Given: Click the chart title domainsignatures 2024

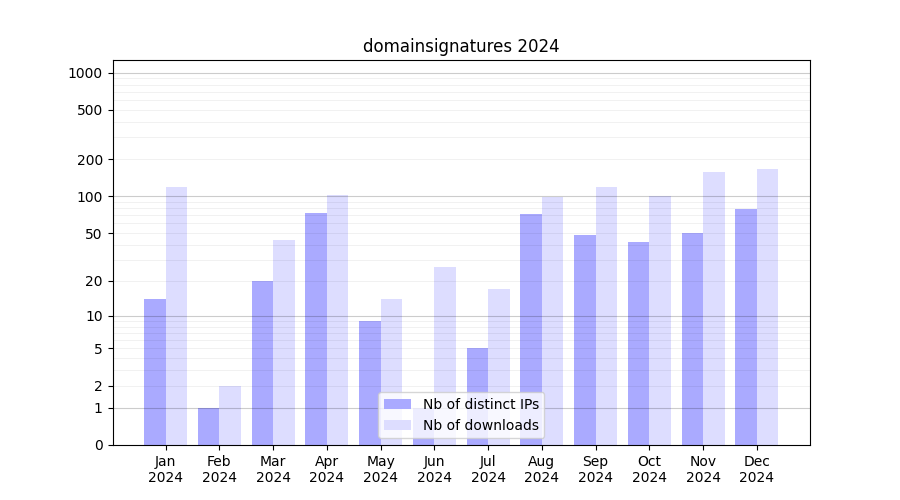Looking at the screenshot, I should tap(460, 47).
